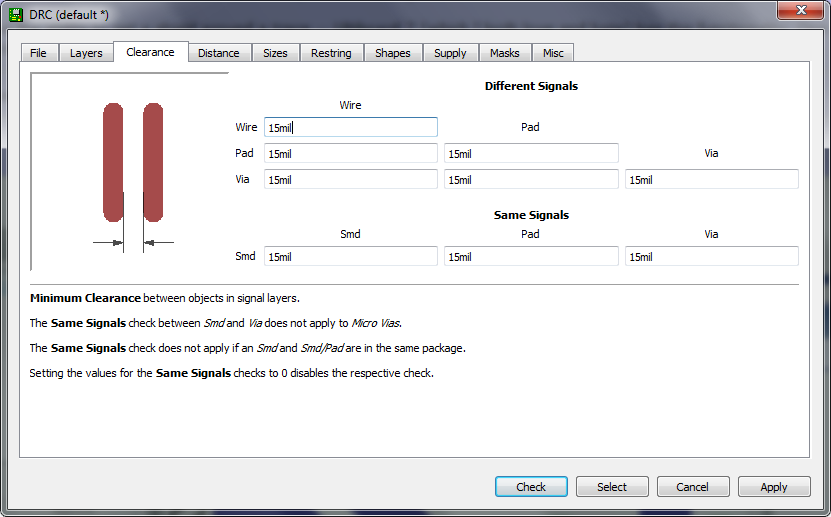
Task: Focus the Wire-to-Wire clearance field
Action: (x=351, y=127)
